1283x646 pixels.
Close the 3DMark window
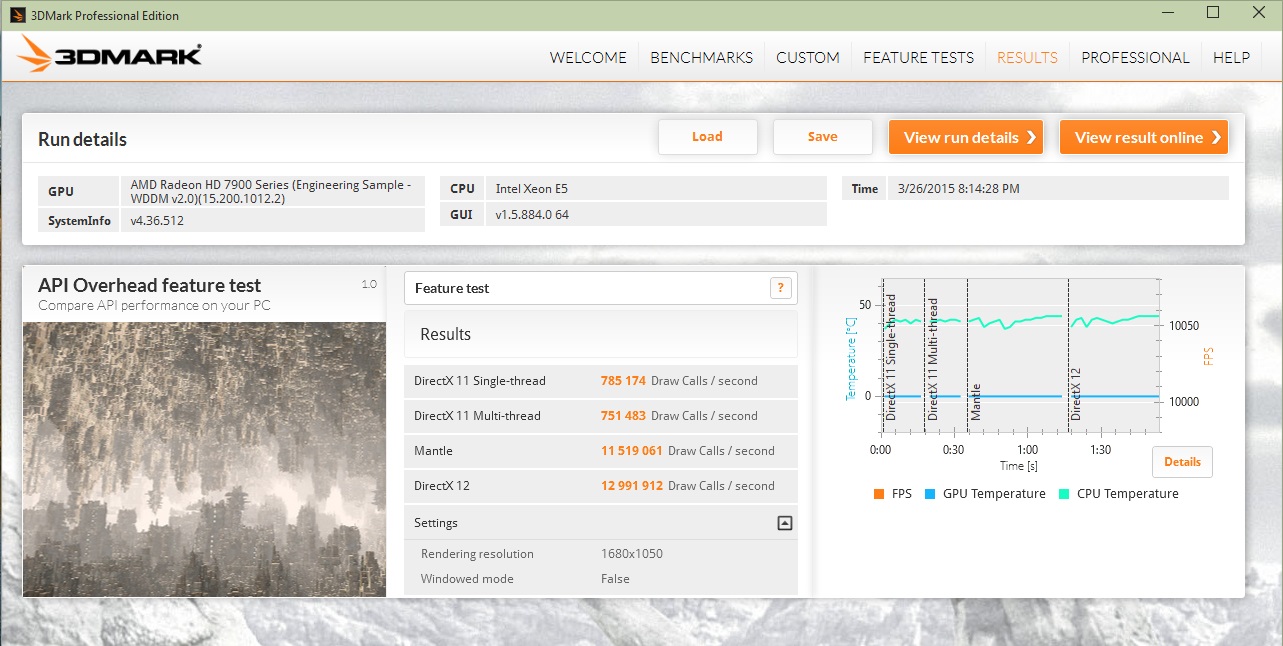click(1257, 13)
